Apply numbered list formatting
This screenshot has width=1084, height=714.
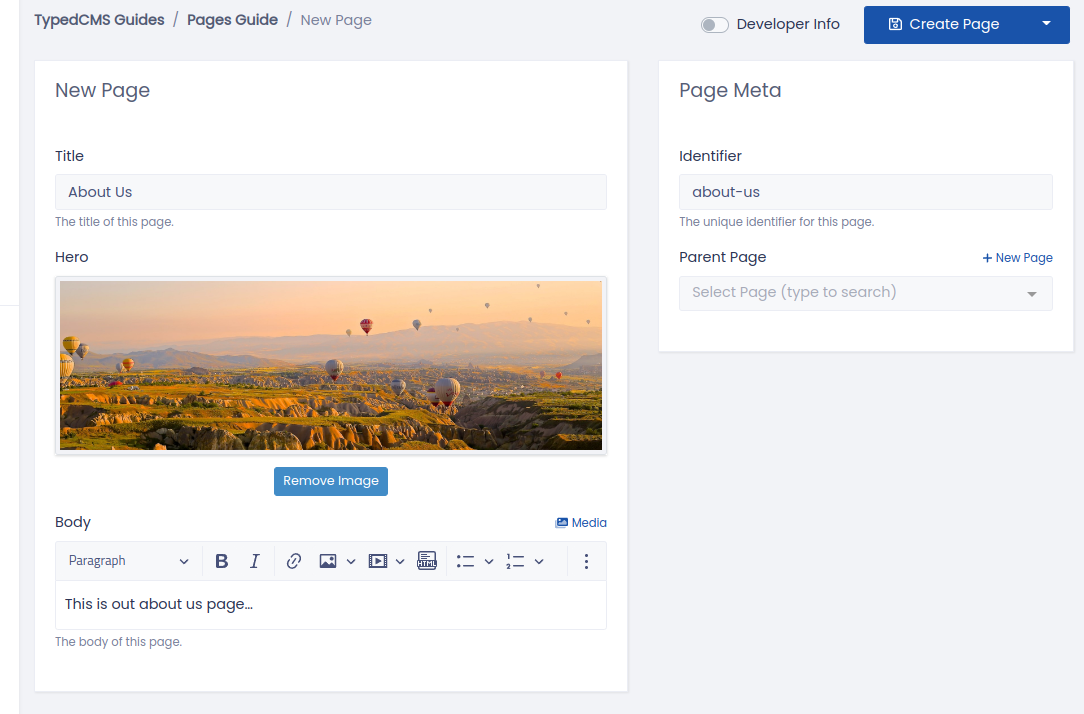tap(515, 561)
